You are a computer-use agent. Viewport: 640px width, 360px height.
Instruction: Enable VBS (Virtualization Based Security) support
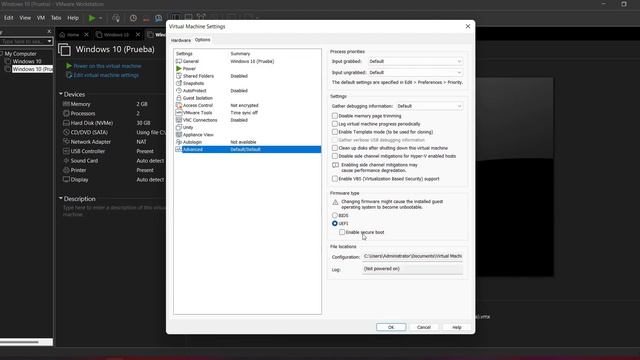[335, 179]
